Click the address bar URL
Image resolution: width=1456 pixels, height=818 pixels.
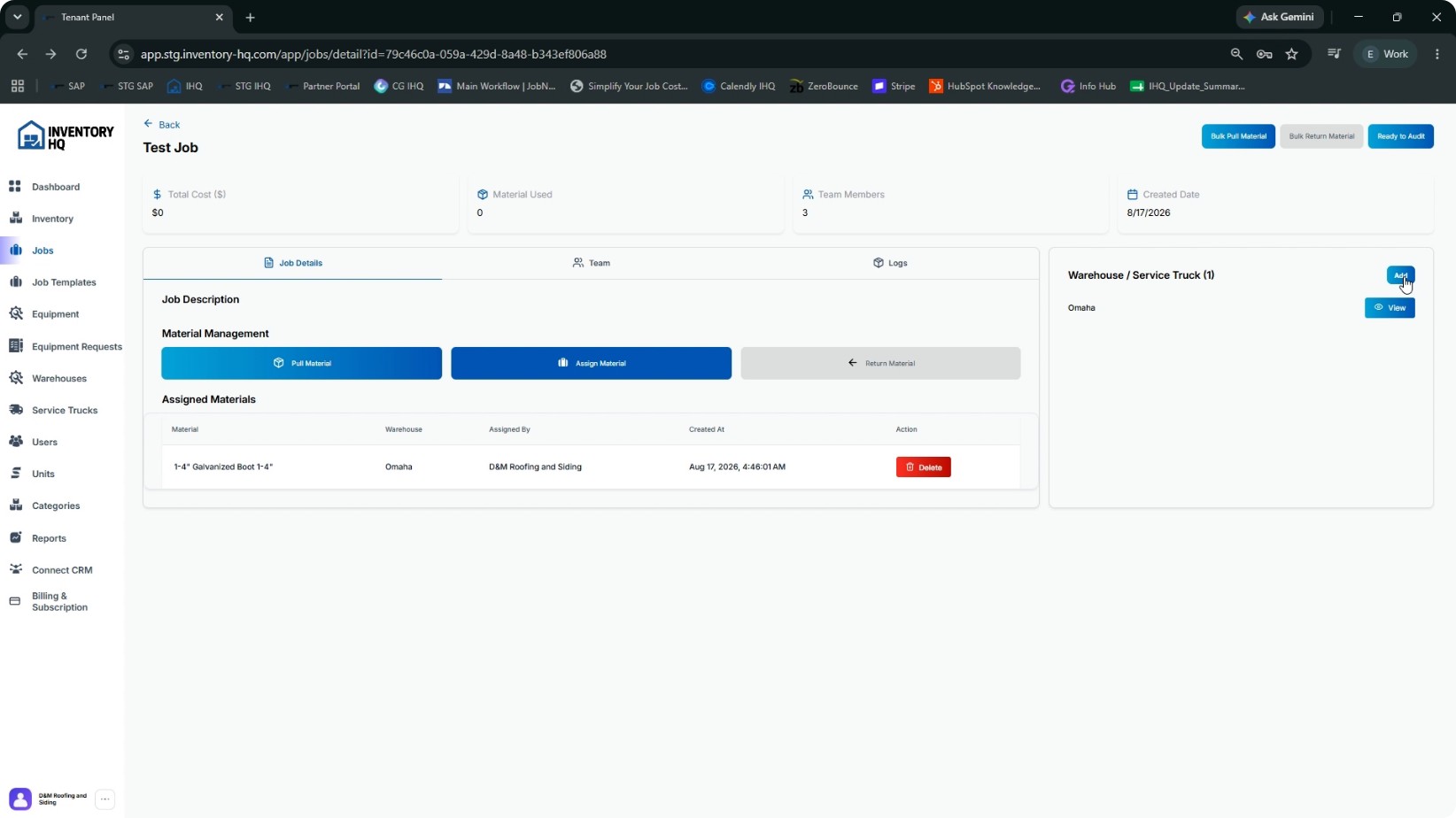[x=373, y=54]
